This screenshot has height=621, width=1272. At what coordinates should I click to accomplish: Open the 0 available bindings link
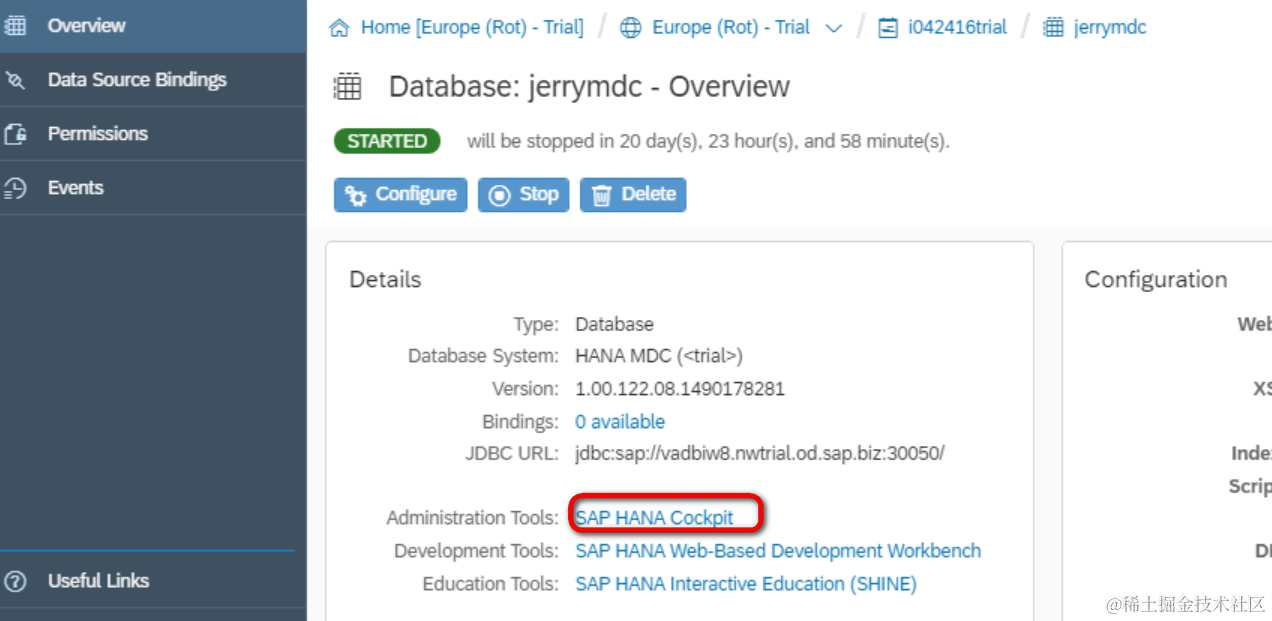pyautogui.click(x=620, y=422)
